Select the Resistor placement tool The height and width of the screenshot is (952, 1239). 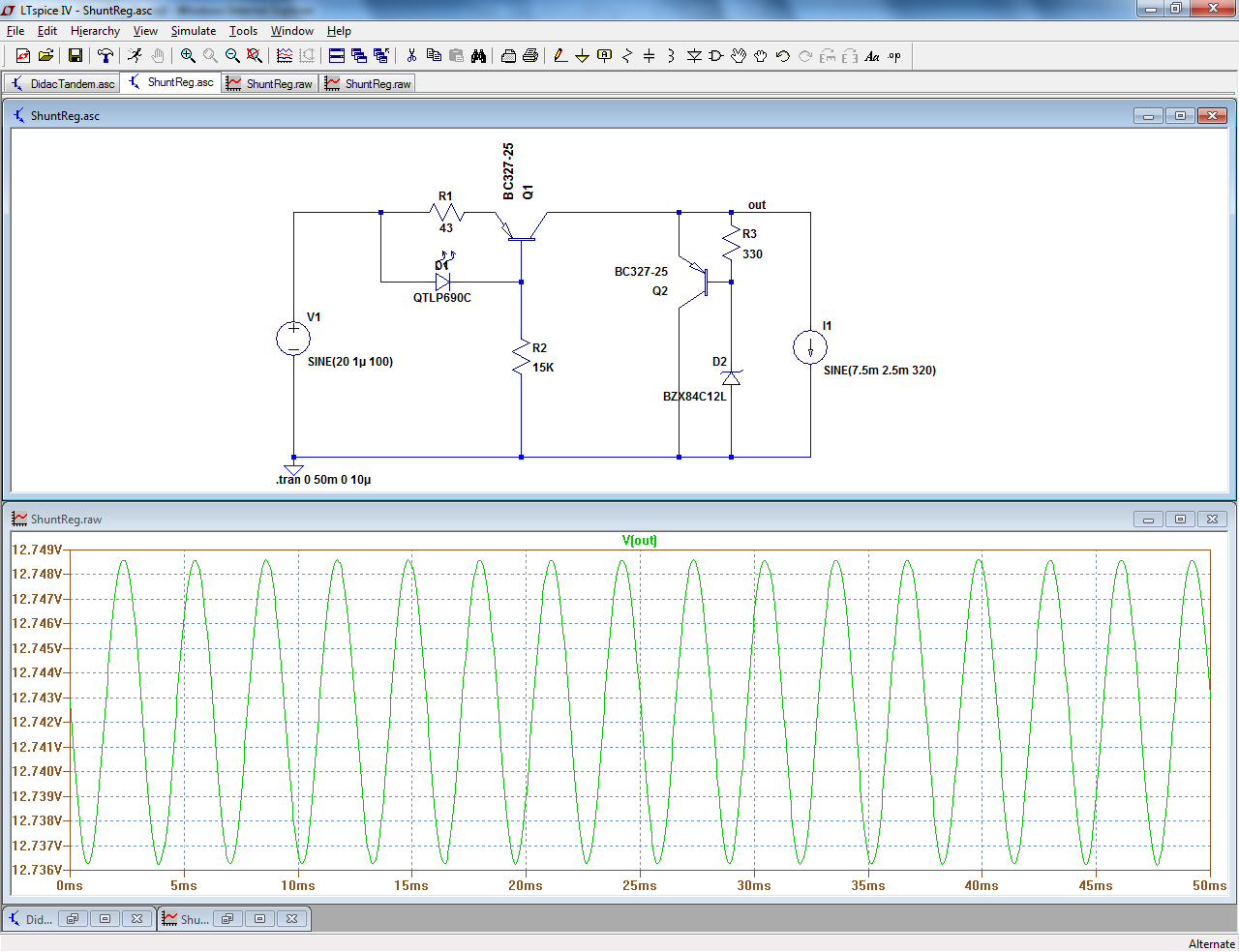[x=627, y=56]
